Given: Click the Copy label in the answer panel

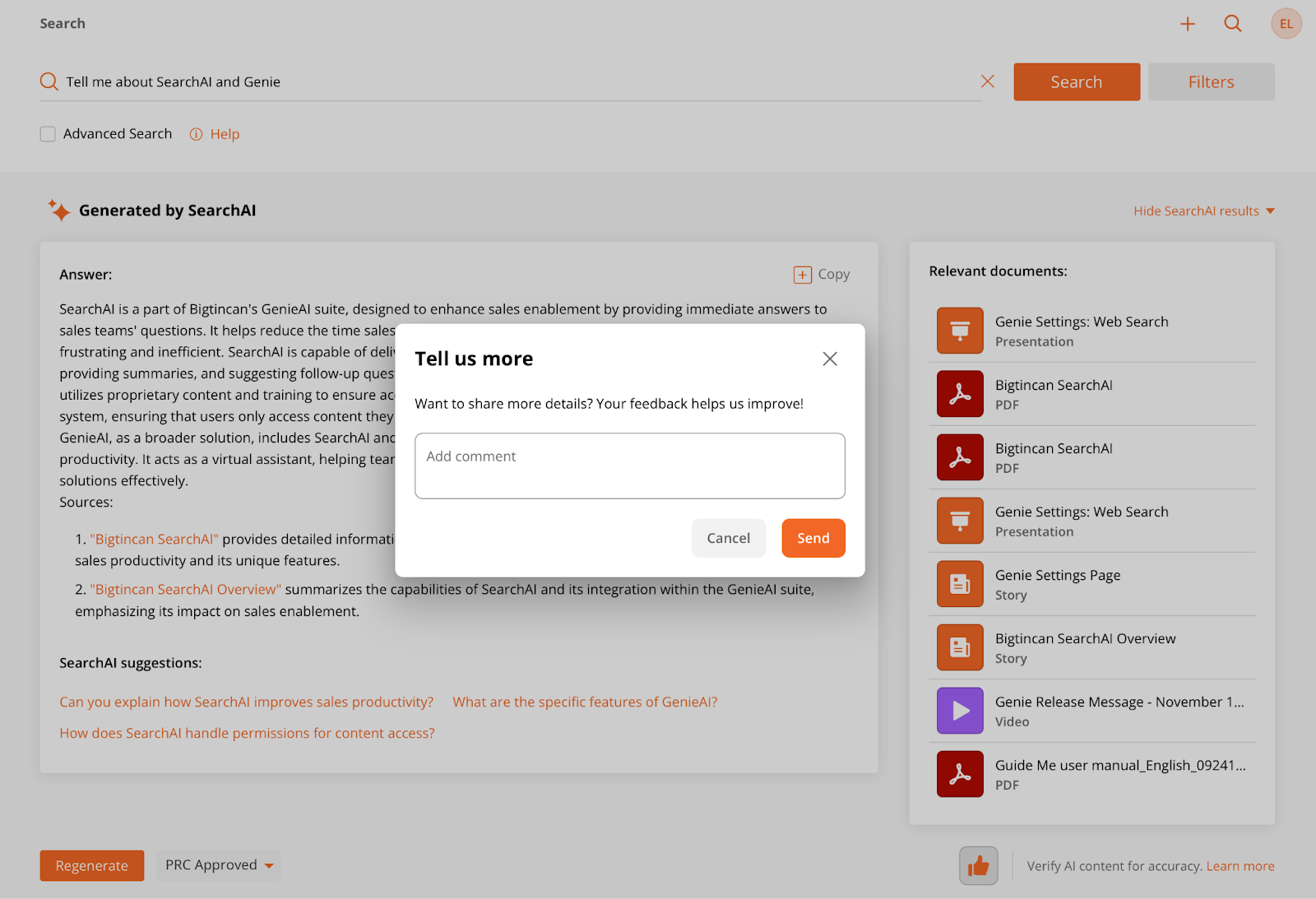Looking at the screenshot, I should [834, 275].
